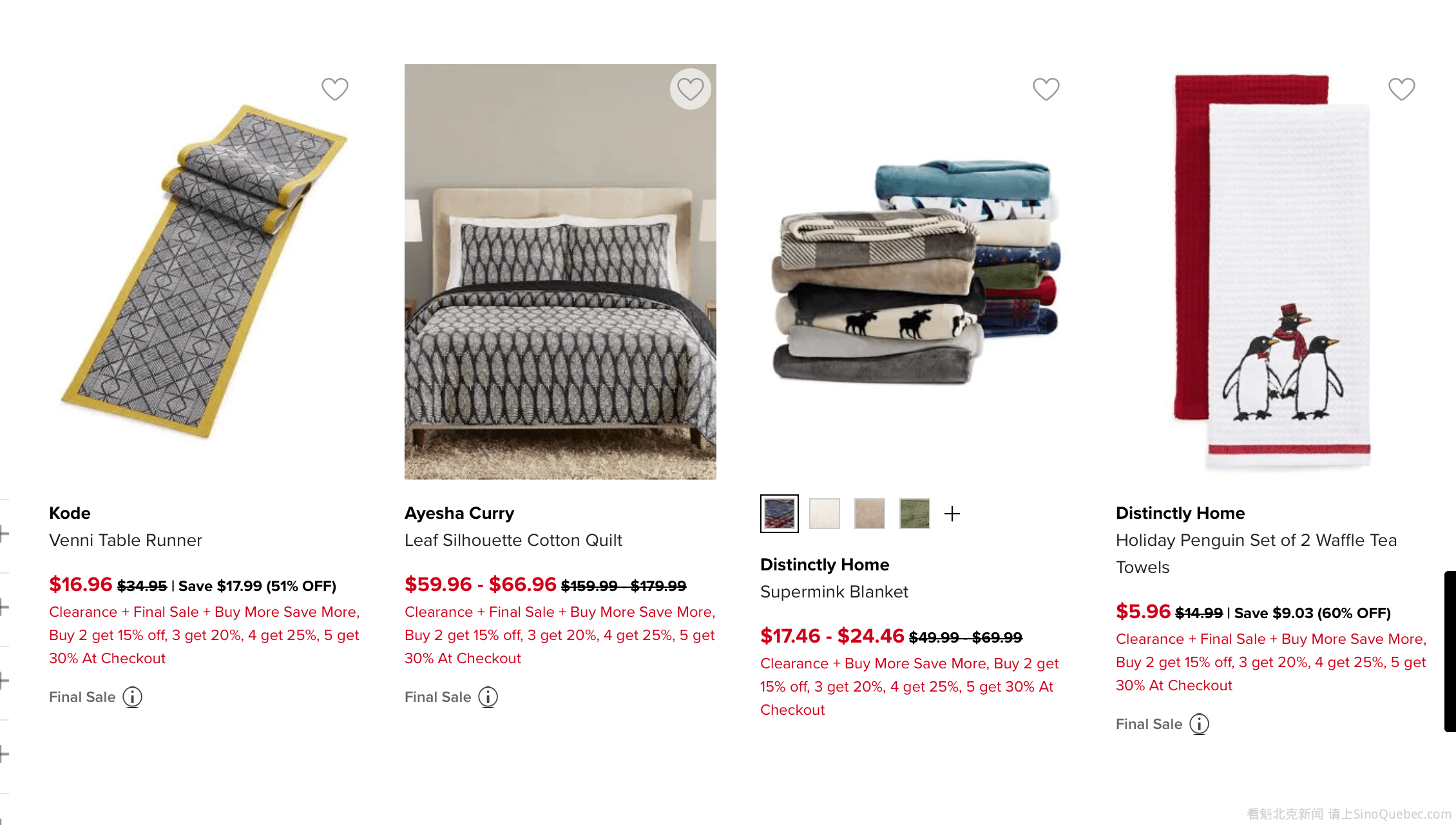Show Final Sale info for Cotton Quilt

[488, 697]
